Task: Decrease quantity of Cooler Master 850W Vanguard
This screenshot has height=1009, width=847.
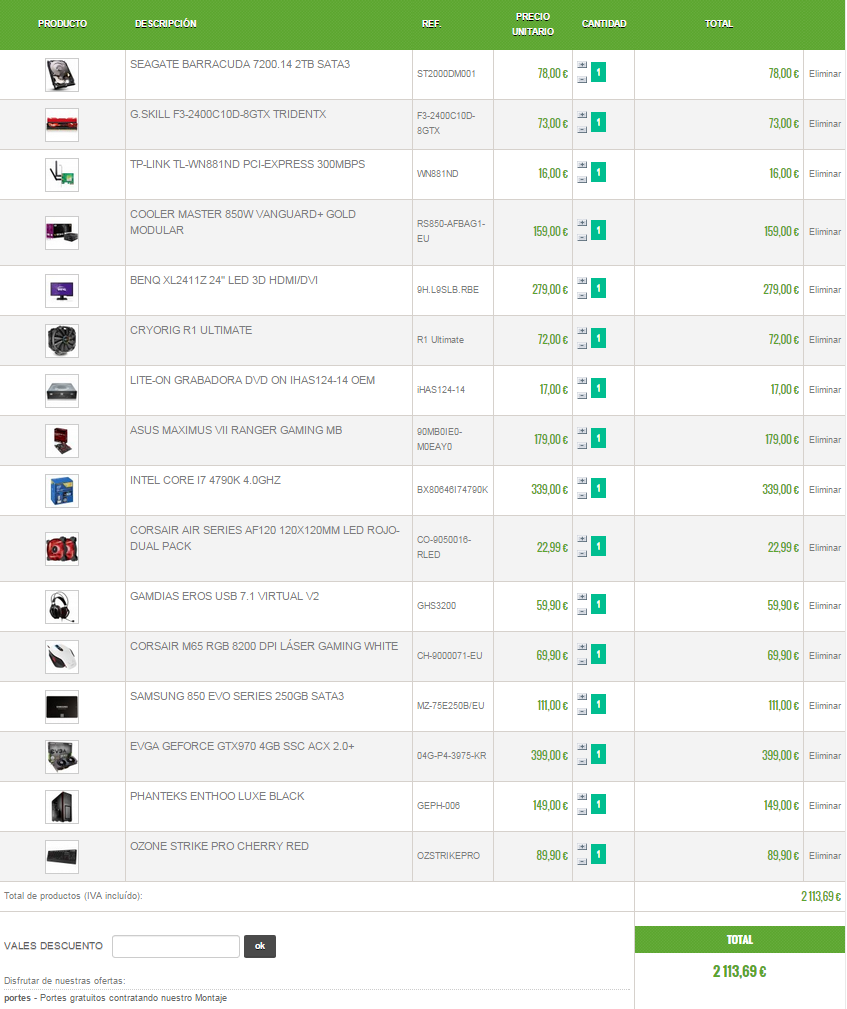Action: tap(582, 238)
